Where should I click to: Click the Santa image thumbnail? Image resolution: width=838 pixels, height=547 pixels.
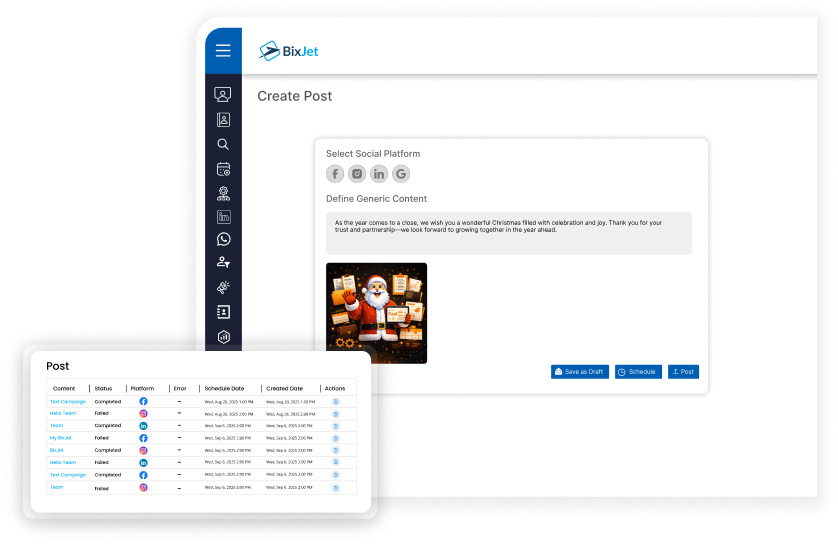coord(376,312)
